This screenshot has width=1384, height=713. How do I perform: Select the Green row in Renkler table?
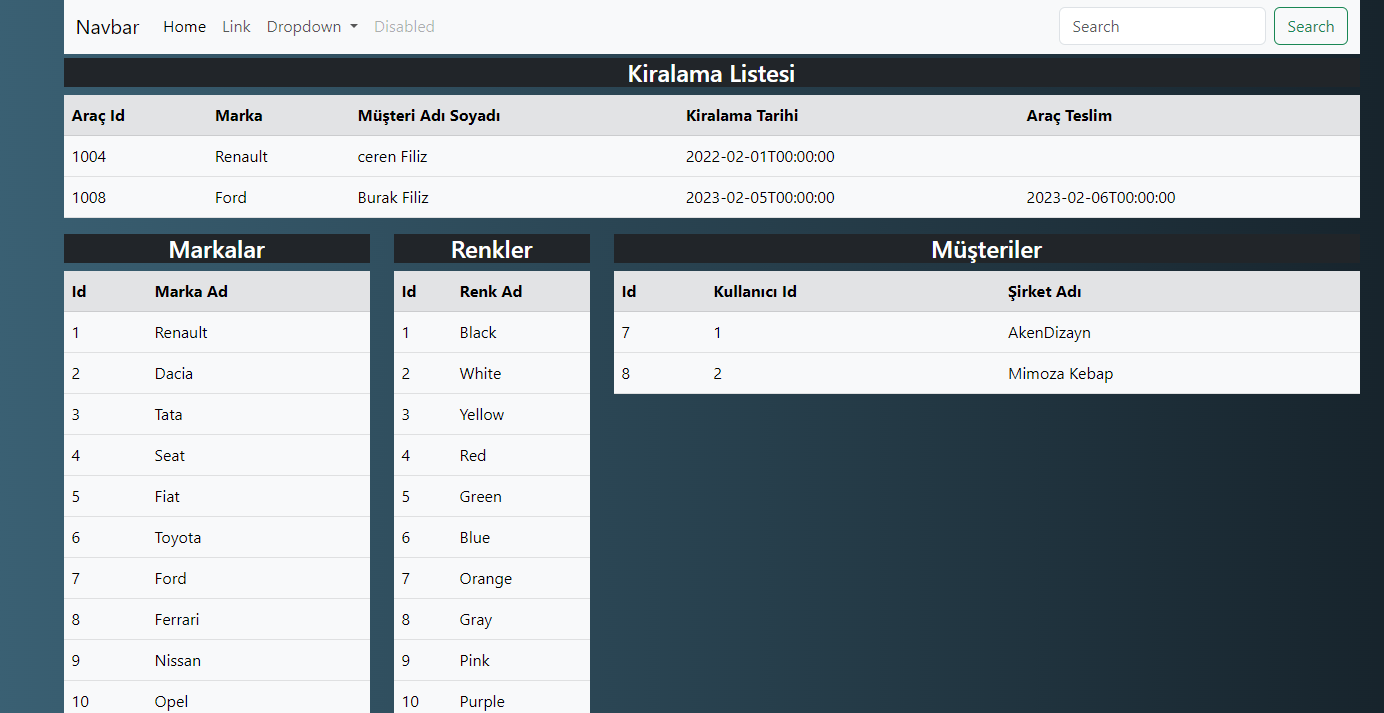pos(491,496)
